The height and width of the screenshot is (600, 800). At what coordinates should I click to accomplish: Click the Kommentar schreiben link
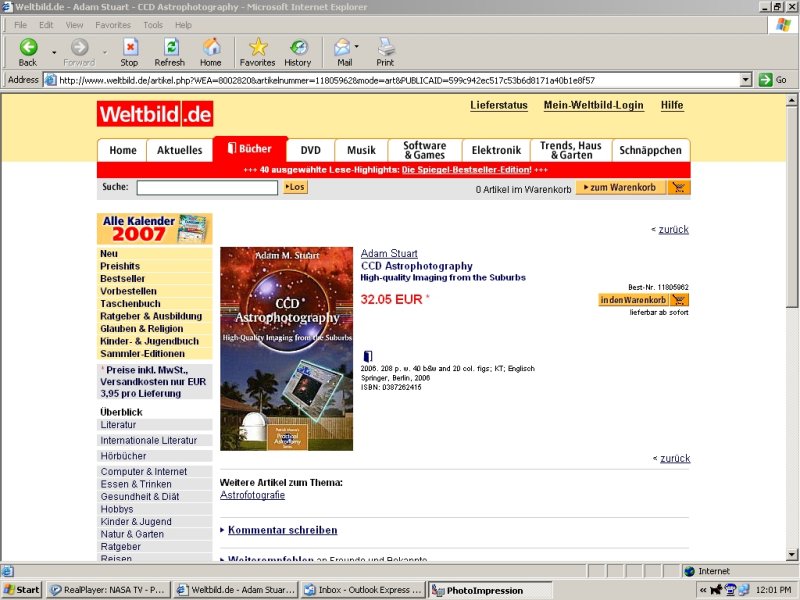[283, 530]
